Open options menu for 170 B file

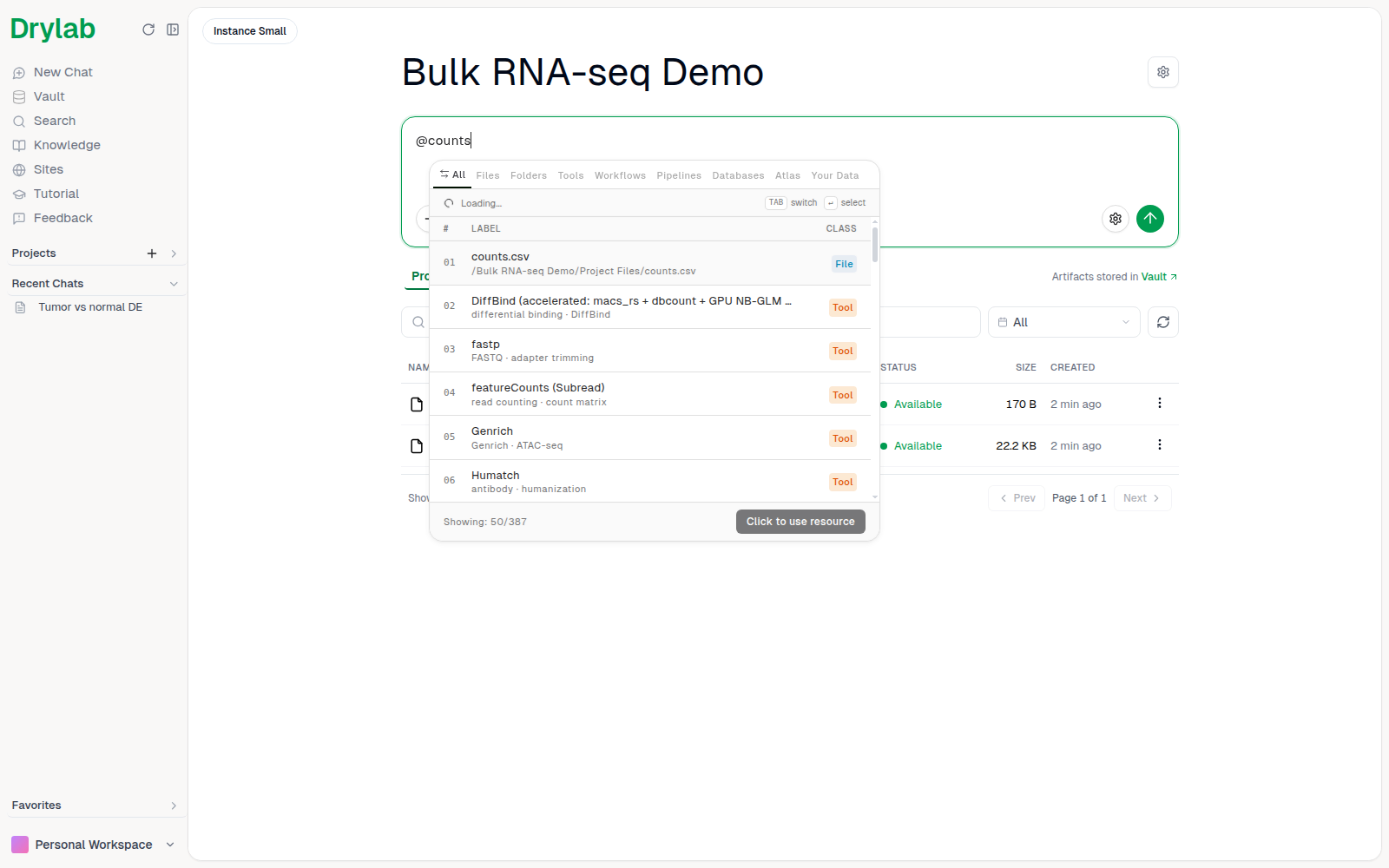1160,403
